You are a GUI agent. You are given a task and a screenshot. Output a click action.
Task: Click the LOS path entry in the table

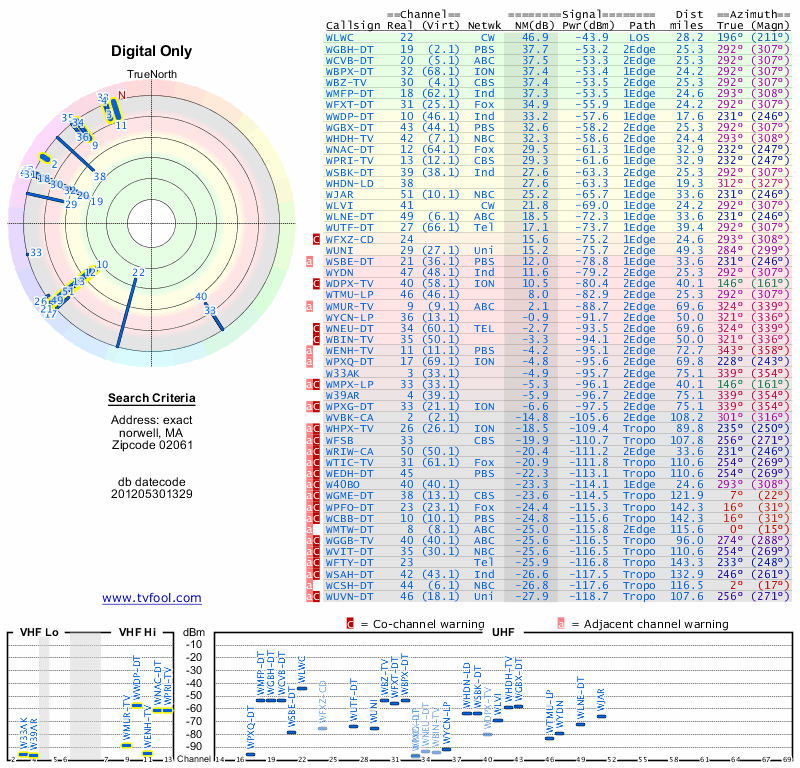point(639,37)
